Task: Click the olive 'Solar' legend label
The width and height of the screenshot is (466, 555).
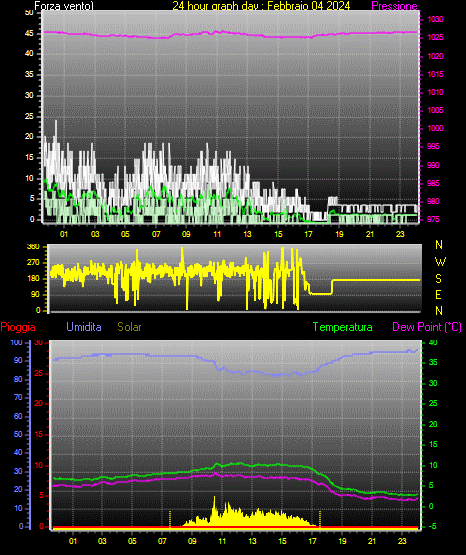Action: [129, 327]
